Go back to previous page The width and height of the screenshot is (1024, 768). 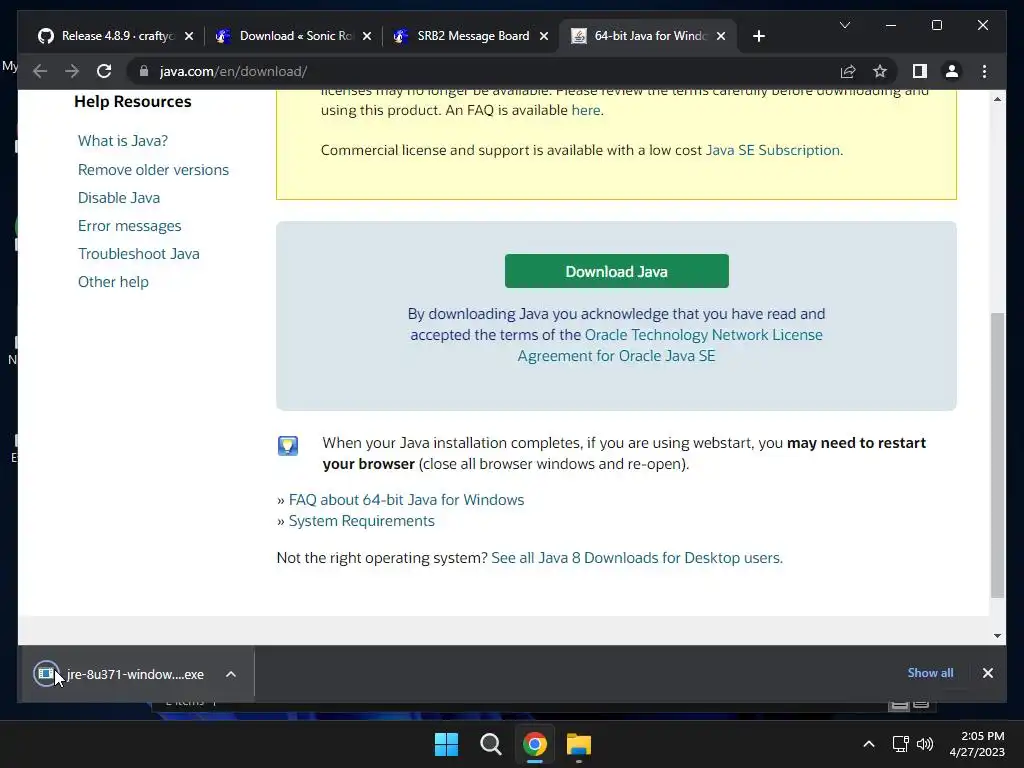tap(40, 71)
